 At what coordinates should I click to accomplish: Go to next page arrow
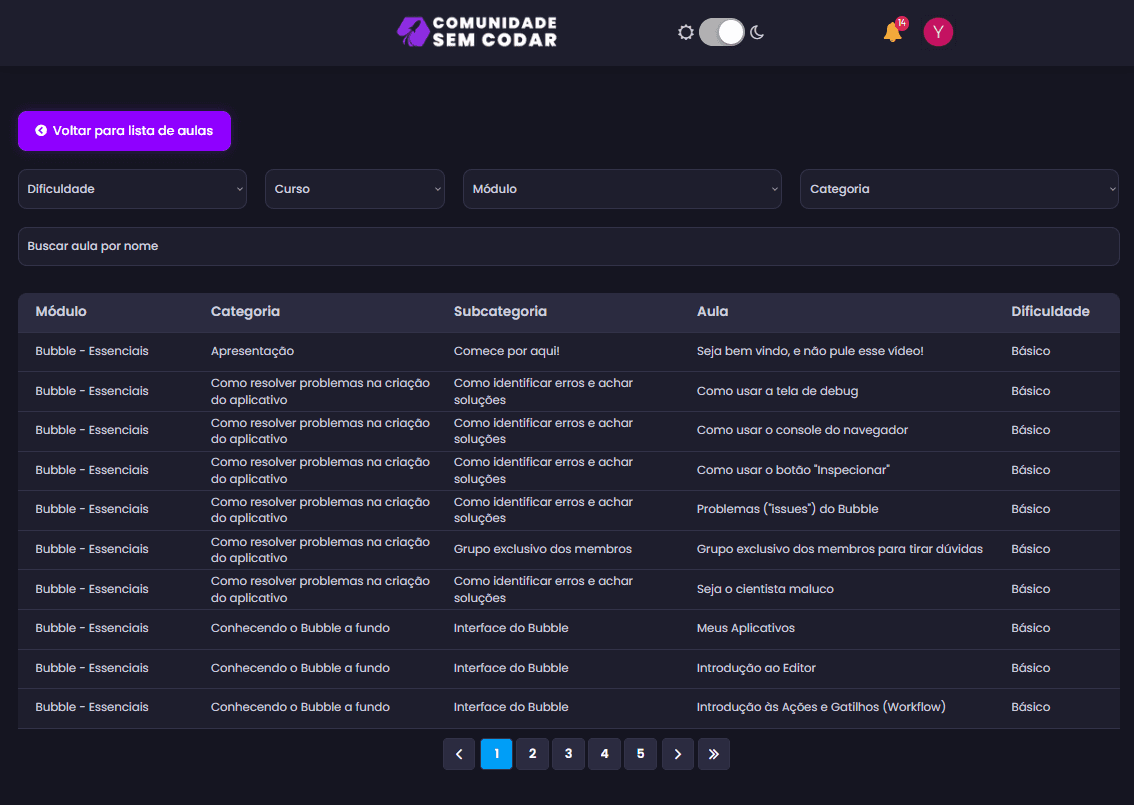[x=678, y=754]
